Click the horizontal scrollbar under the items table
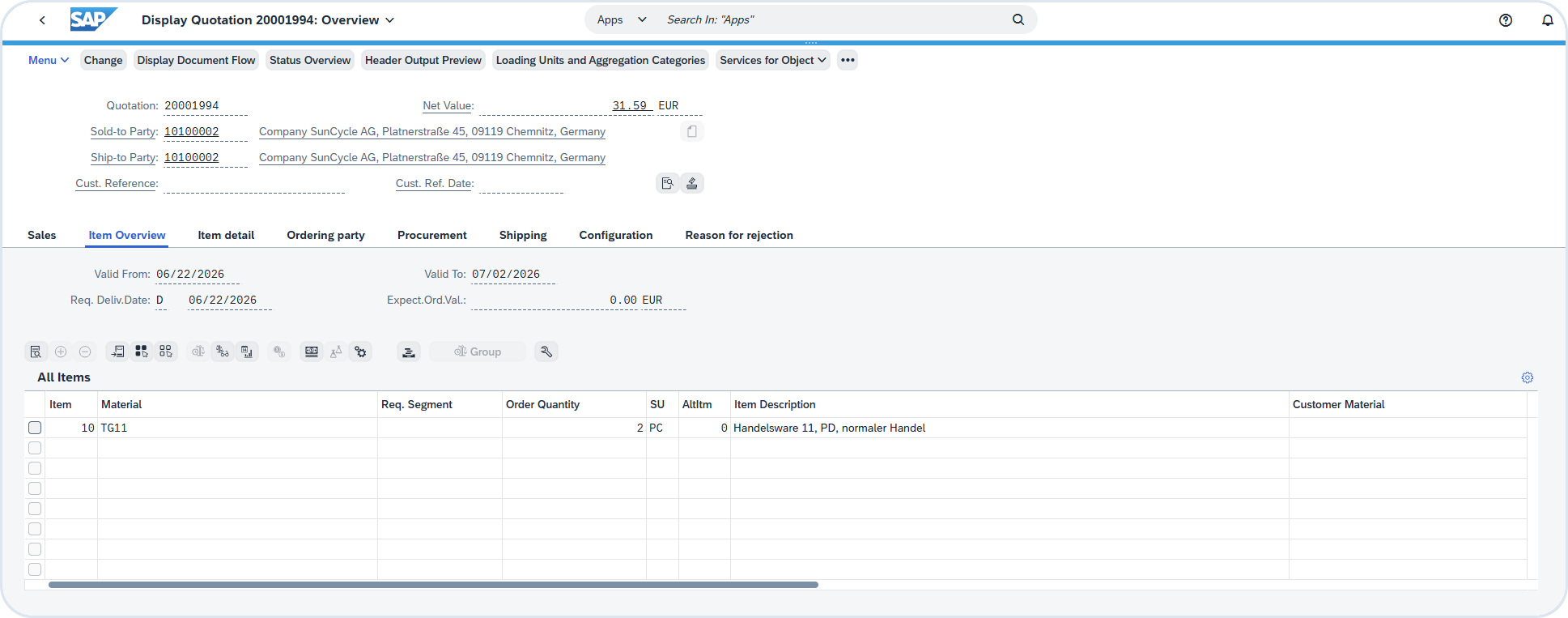 [433, 585]
